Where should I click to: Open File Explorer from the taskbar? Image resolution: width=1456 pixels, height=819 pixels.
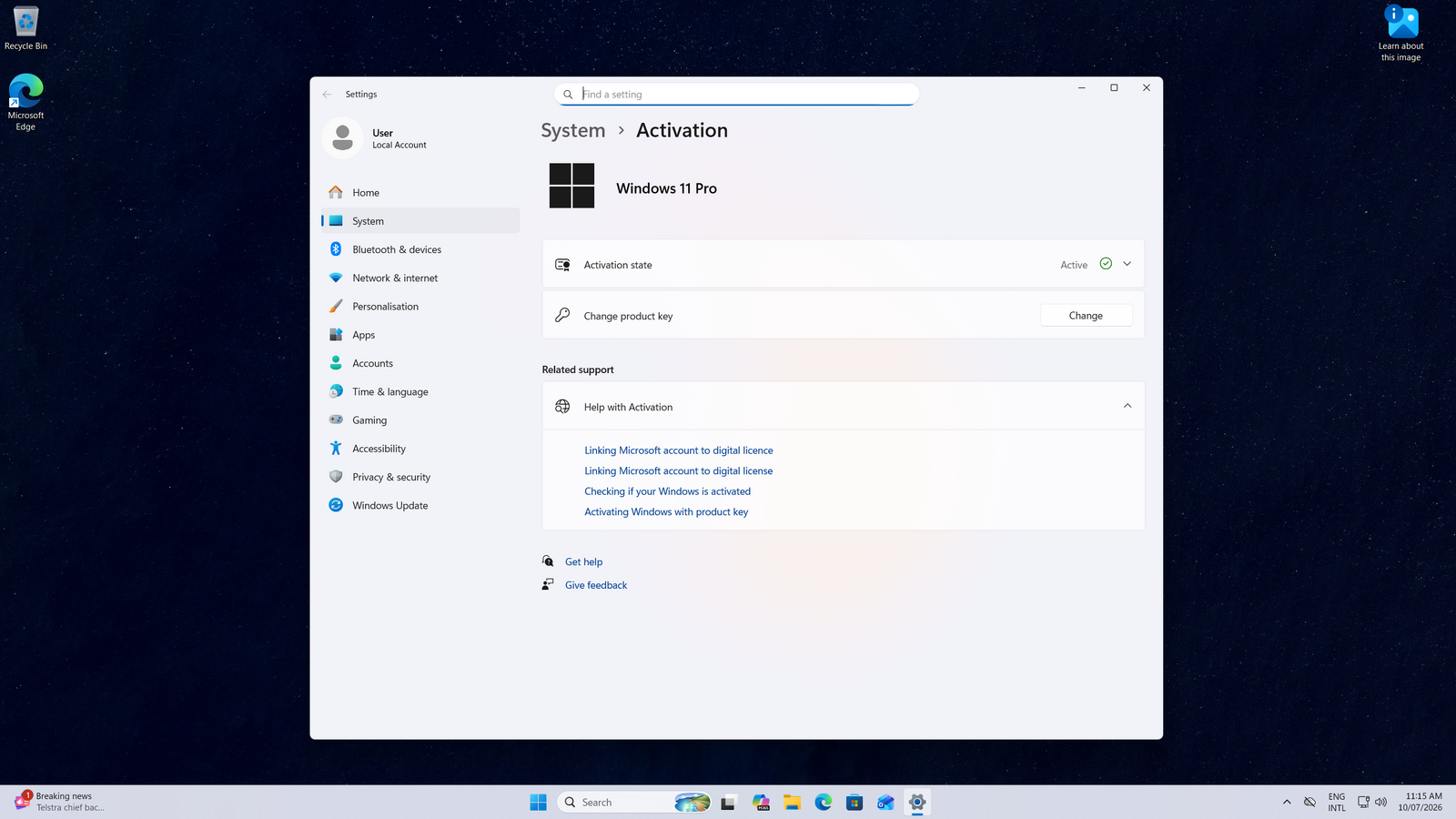click(792, 802)
